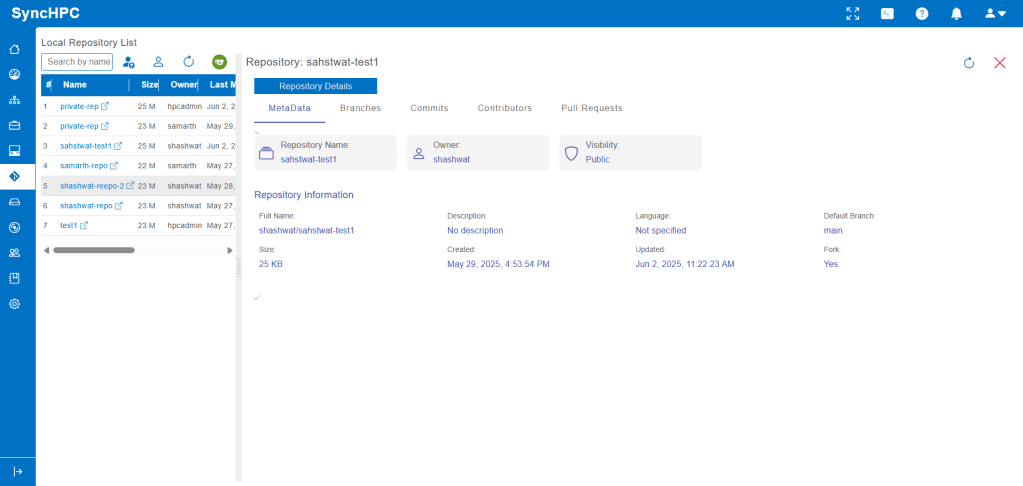Click the green round icon above repository list
This screenshot has width=1023, height=486.
click(219, 62)
